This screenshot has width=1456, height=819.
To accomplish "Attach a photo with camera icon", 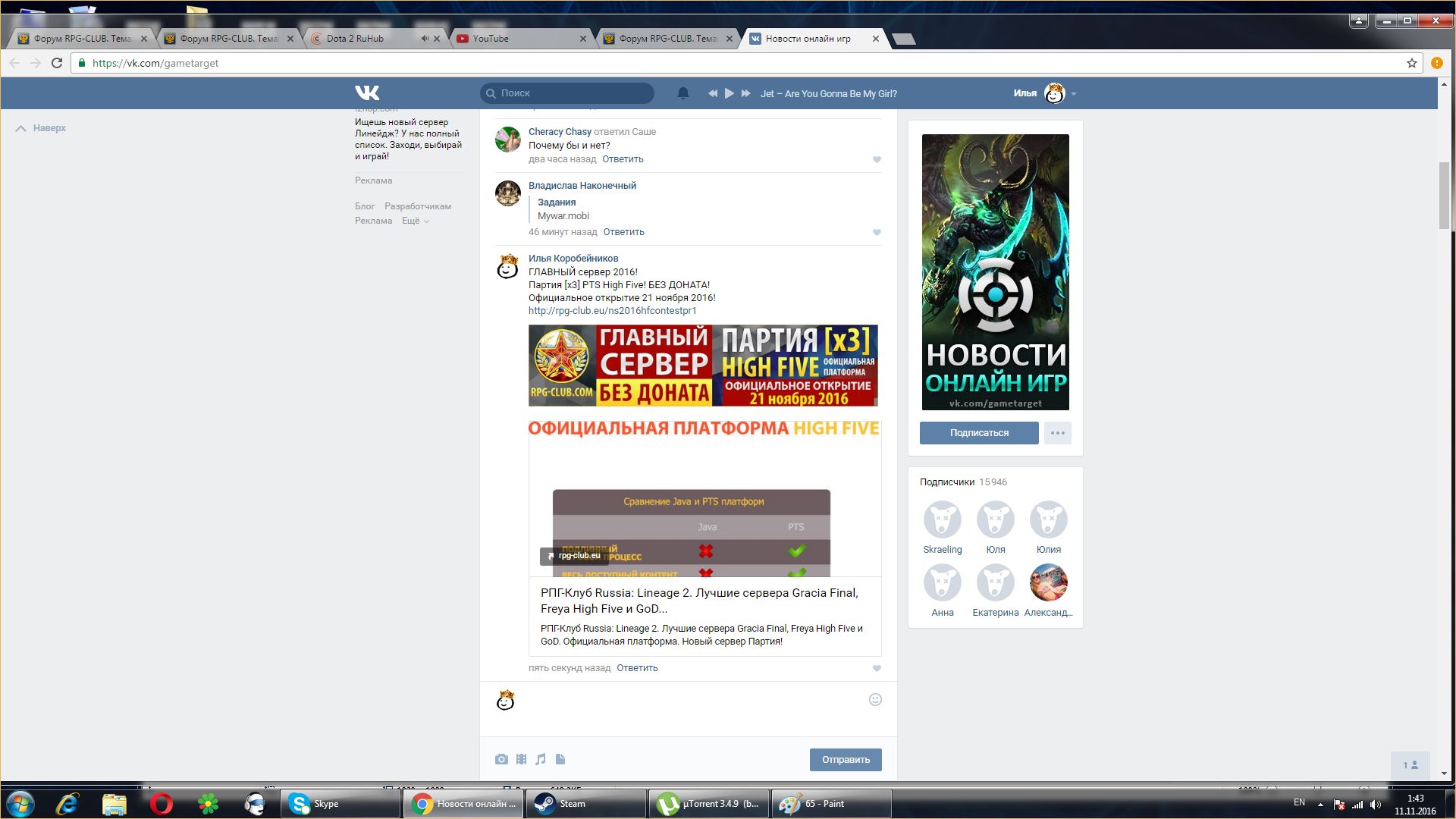I will pyautogui.click(x=501, y=759).
